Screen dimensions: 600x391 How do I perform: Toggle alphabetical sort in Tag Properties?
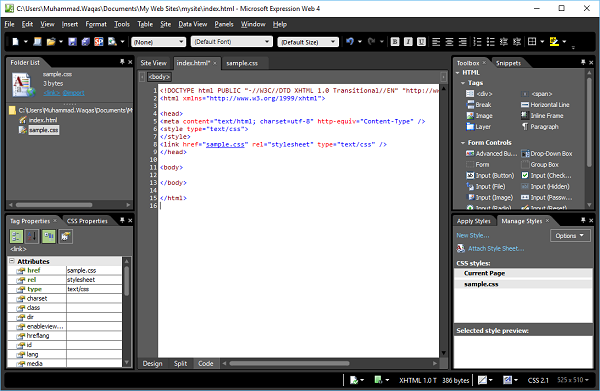pos(32,236)
